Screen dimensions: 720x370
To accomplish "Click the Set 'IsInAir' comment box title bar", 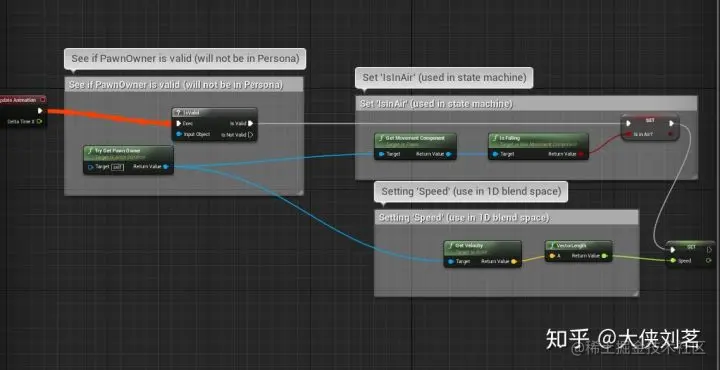I will [526, 103].
